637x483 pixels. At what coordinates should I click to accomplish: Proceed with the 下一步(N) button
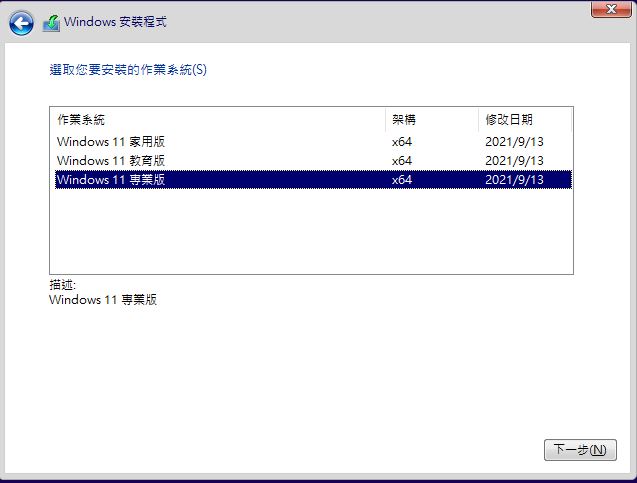pos(580,450)
